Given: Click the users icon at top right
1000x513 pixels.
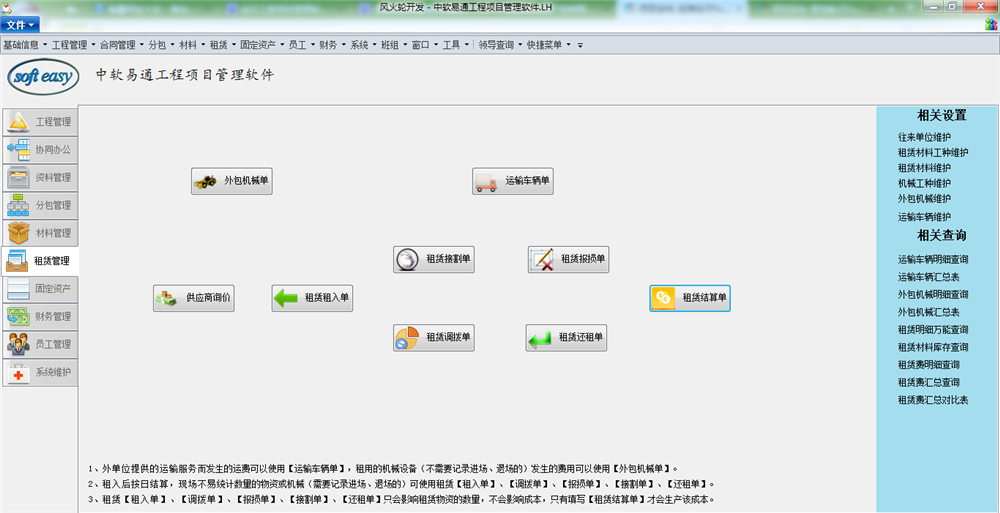Looking at the screenshot, I should 990,25.
